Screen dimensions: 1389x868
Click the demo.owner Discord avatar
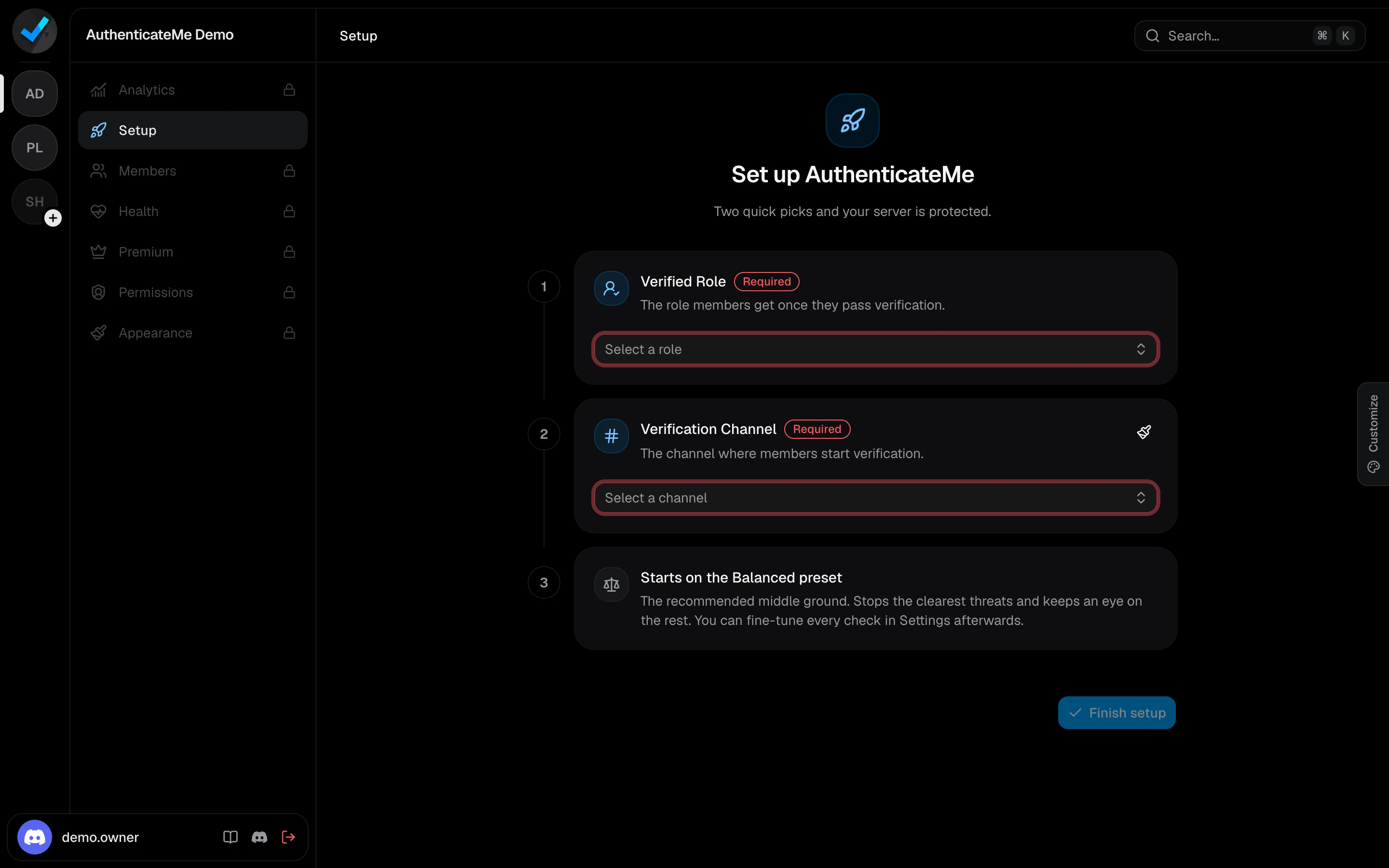[x=34, y=837]
